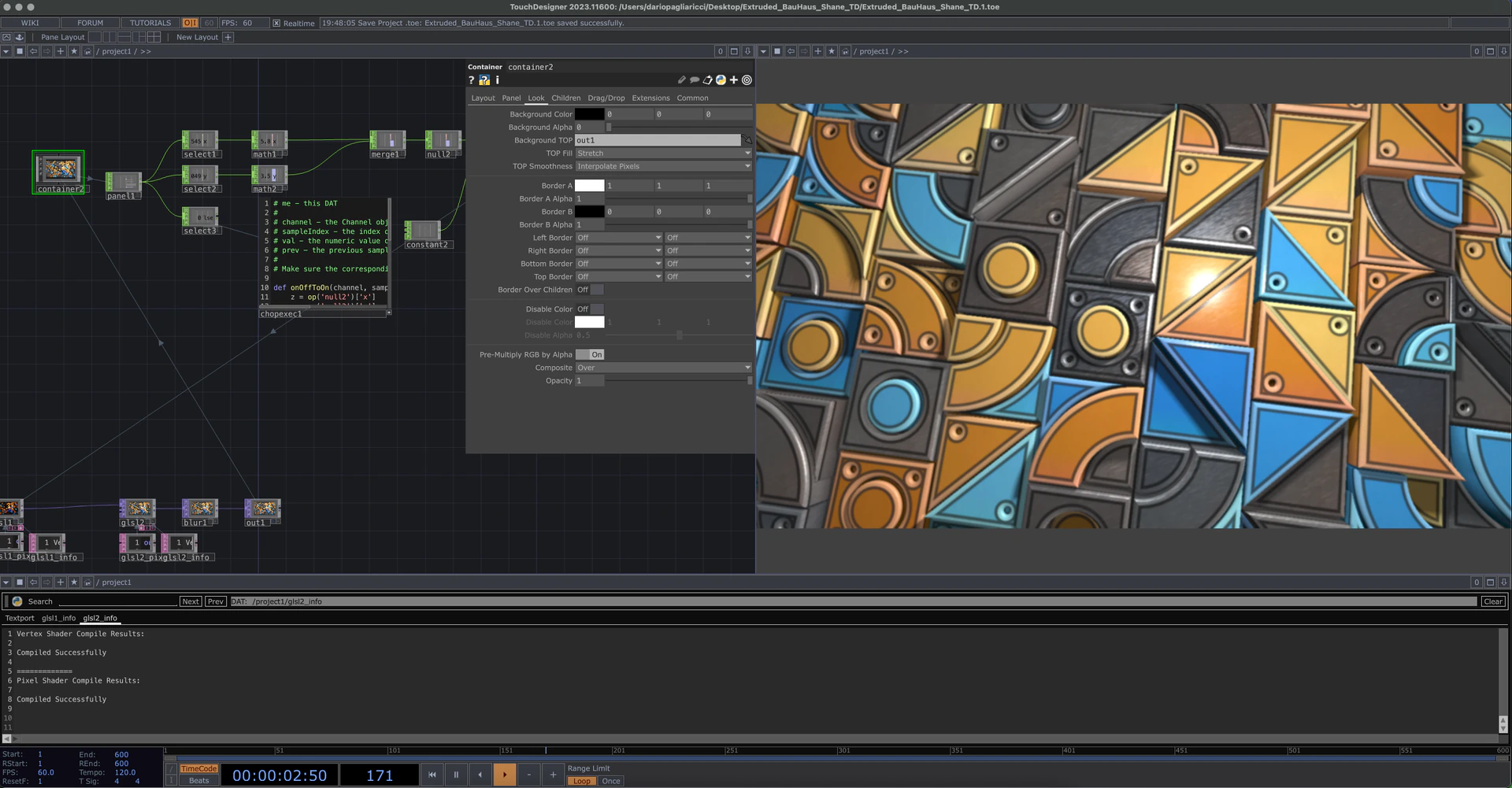1512x788 pixels.
Task: Select the top-bottom split pane layout icon
Action: click(x=124, y=37)
